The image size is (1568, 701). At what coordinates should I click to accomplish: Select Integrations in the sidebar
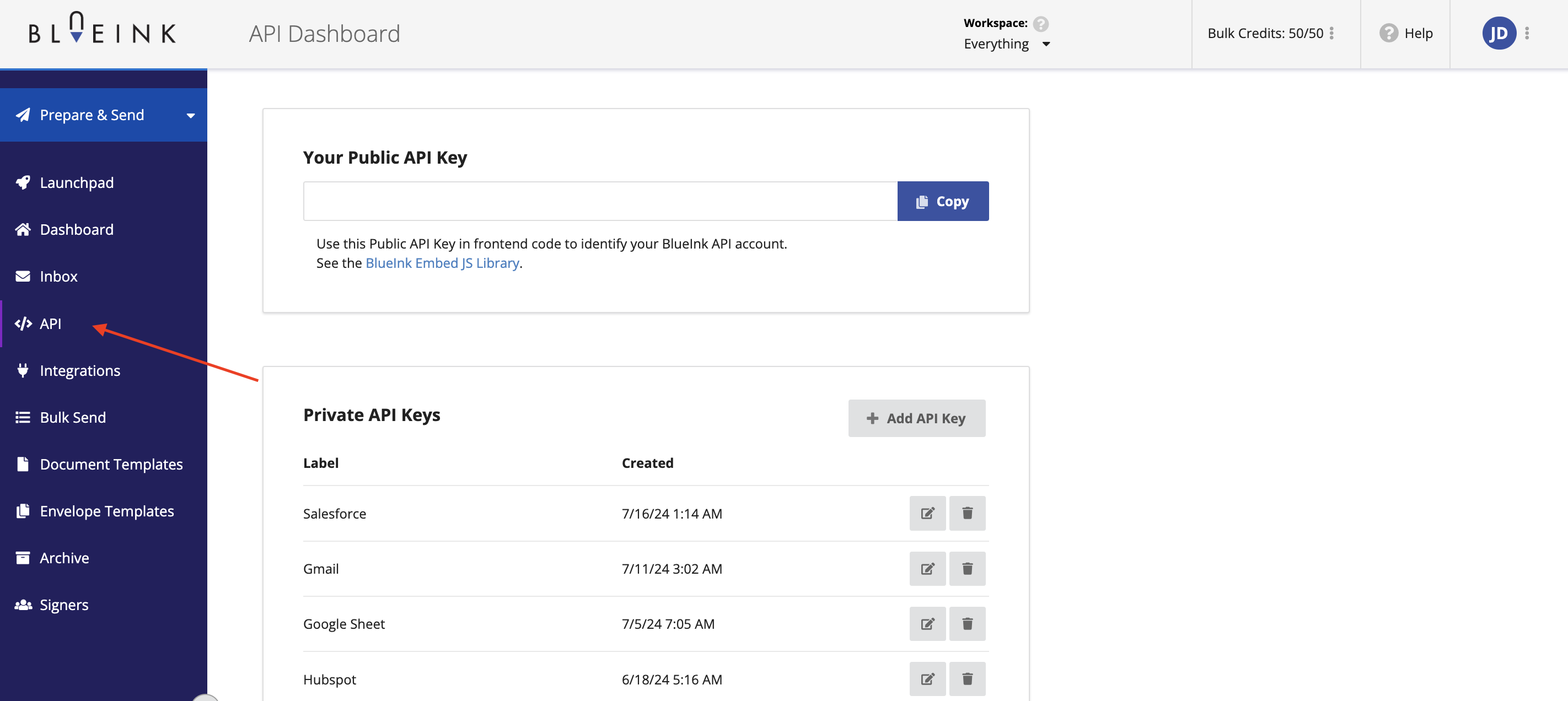click(104, 370)
